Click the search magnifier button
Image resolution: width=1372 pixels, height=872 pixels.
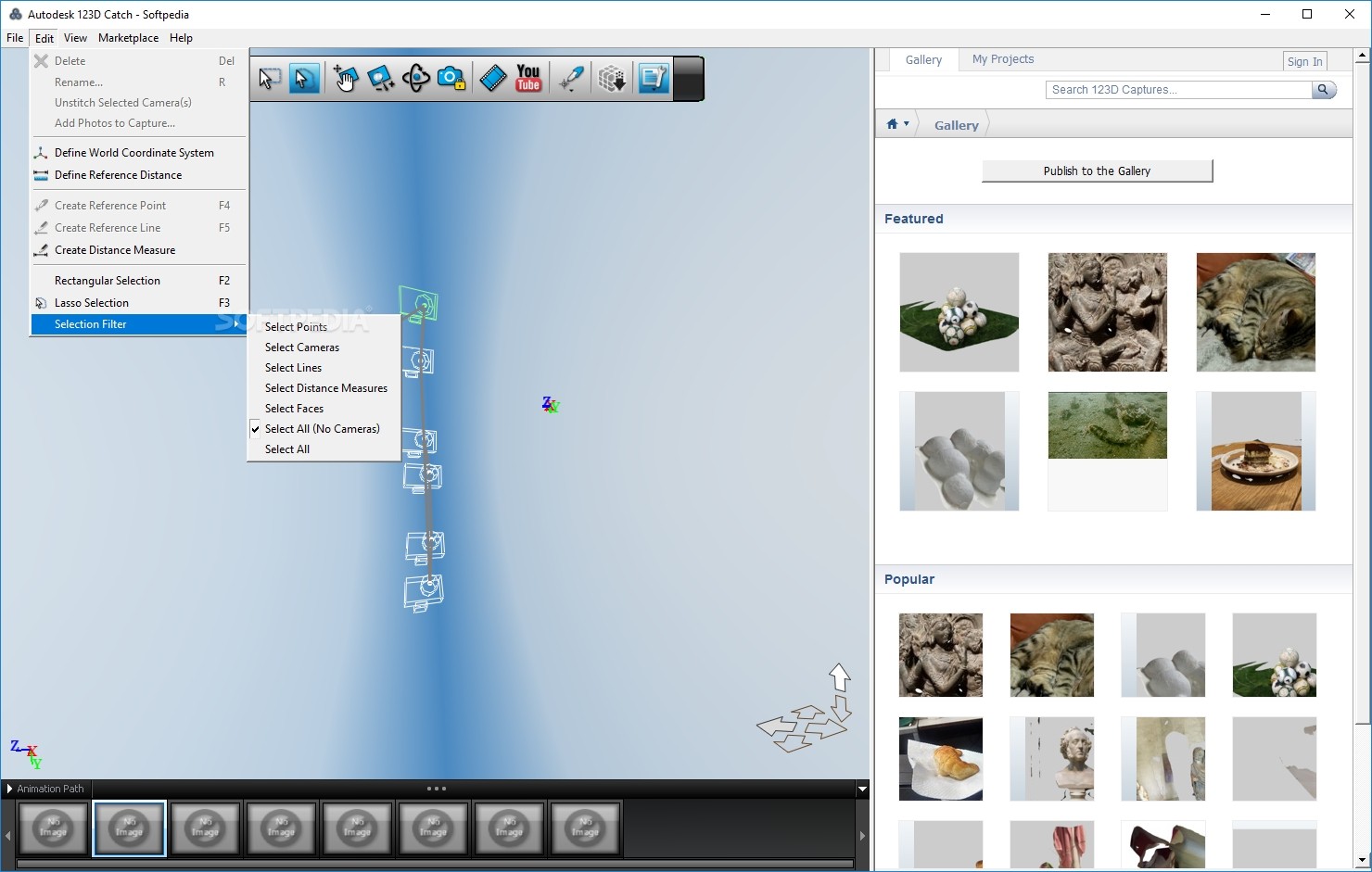[1325, 90]
